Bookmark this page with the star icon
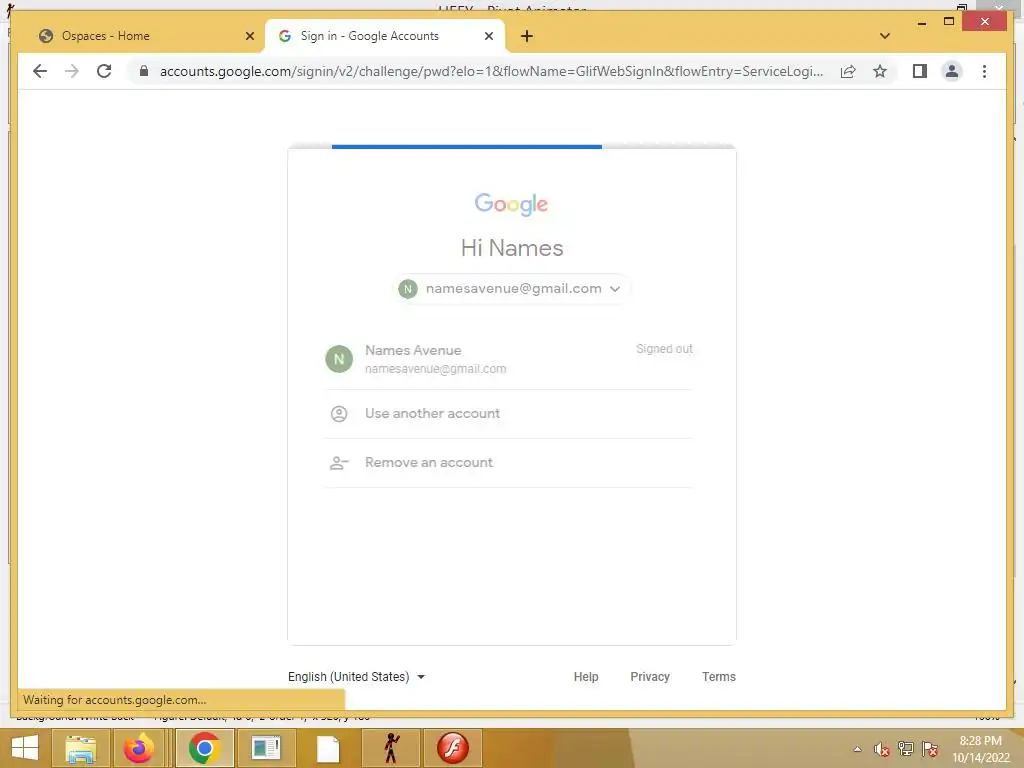1024x768 pixels. click(880, 71)
